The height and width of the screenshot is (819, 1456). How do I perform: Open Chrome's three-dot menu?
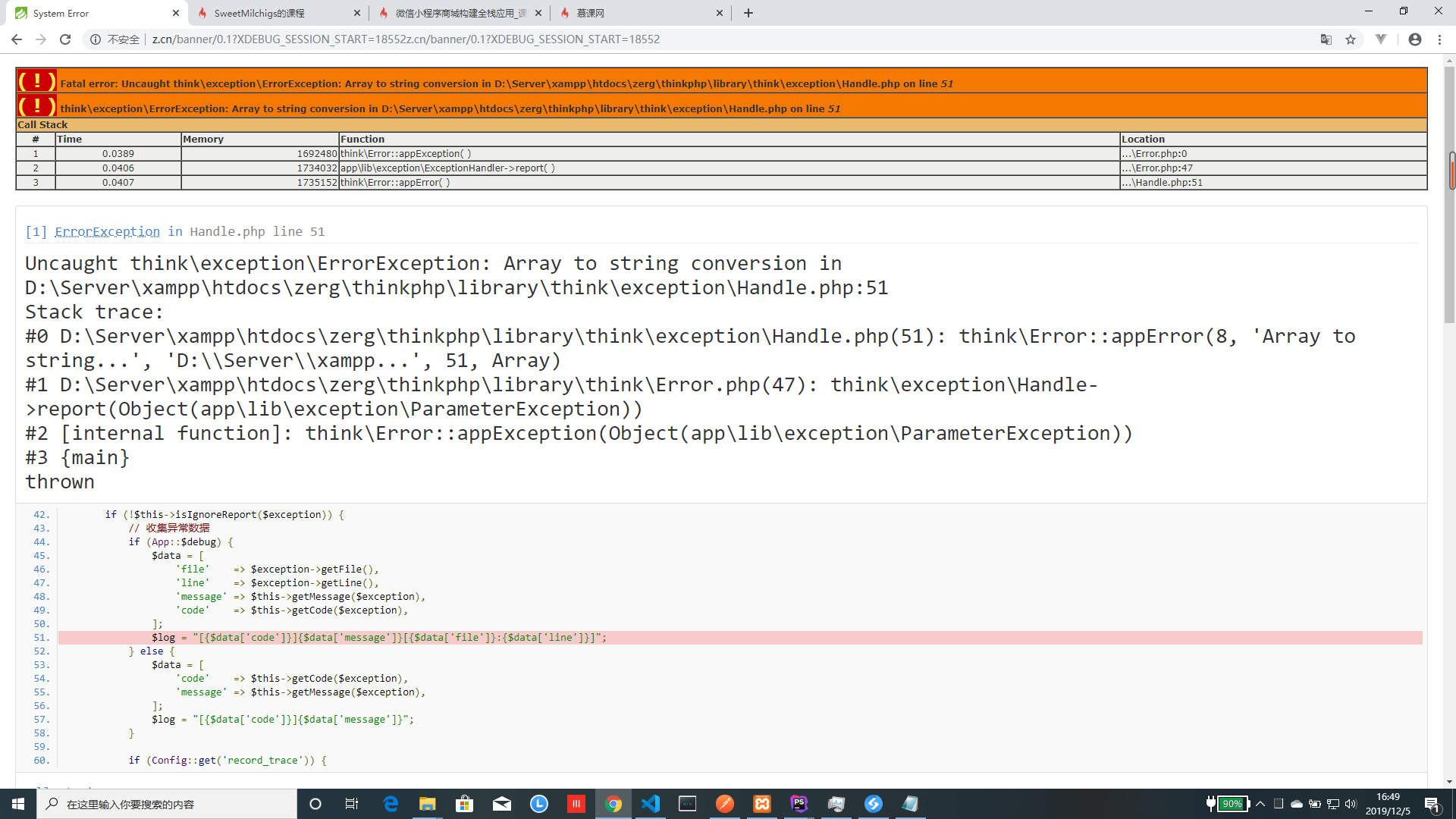point(1439,39)
